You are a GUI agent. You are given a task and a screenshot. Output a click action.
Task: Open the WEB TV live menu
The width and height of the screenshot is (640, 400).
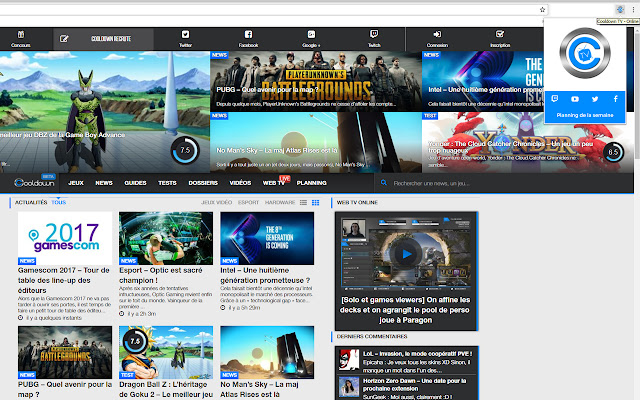click(274, 183)
